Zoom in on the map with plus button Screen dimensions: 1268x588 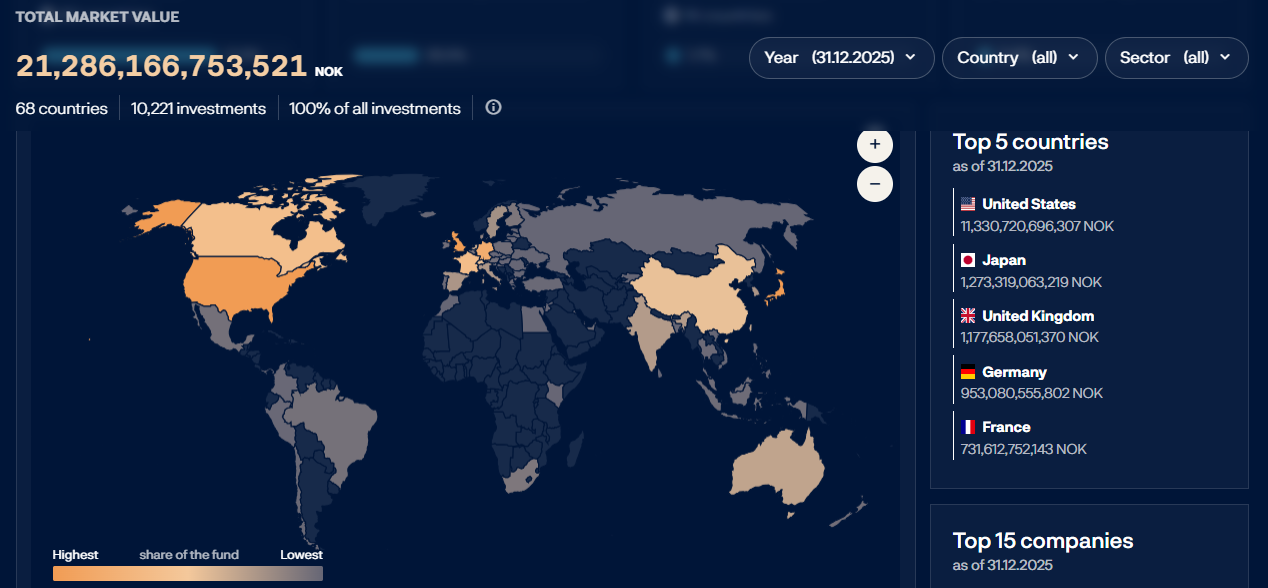(875, 145)
